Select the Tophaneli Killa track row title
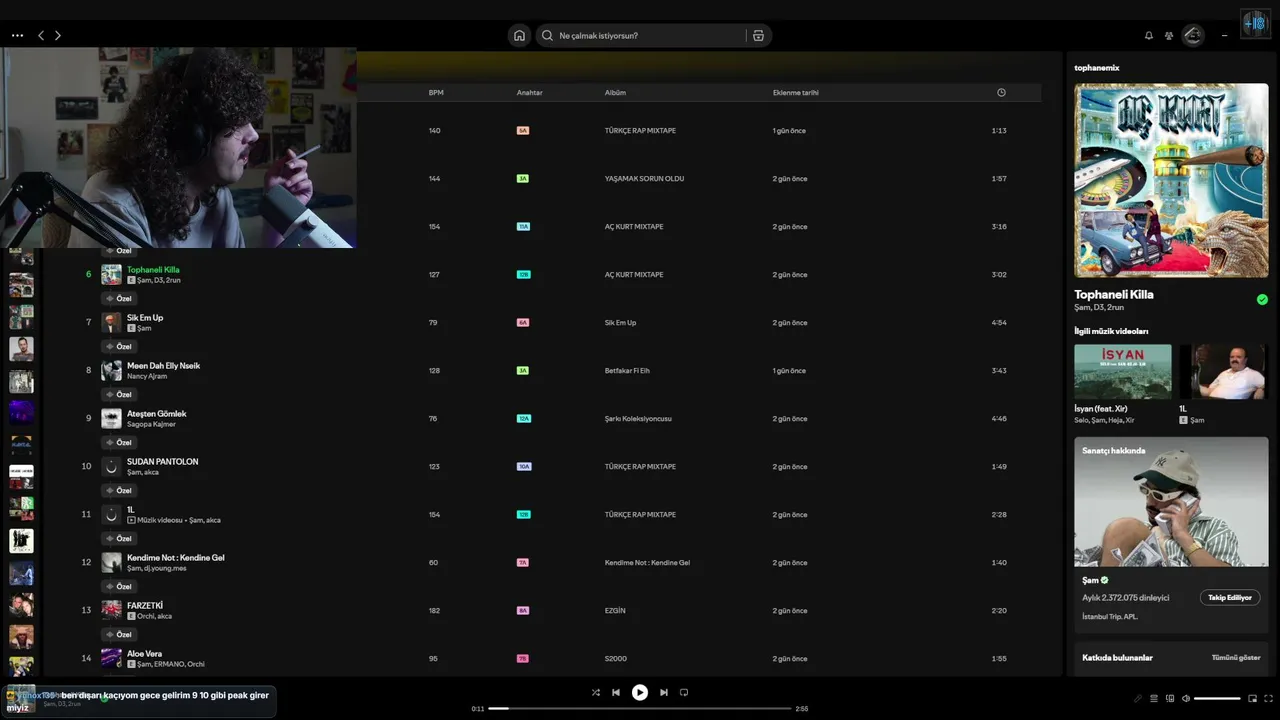Screen dimensions: 1280x720 [x=153, y=269]
